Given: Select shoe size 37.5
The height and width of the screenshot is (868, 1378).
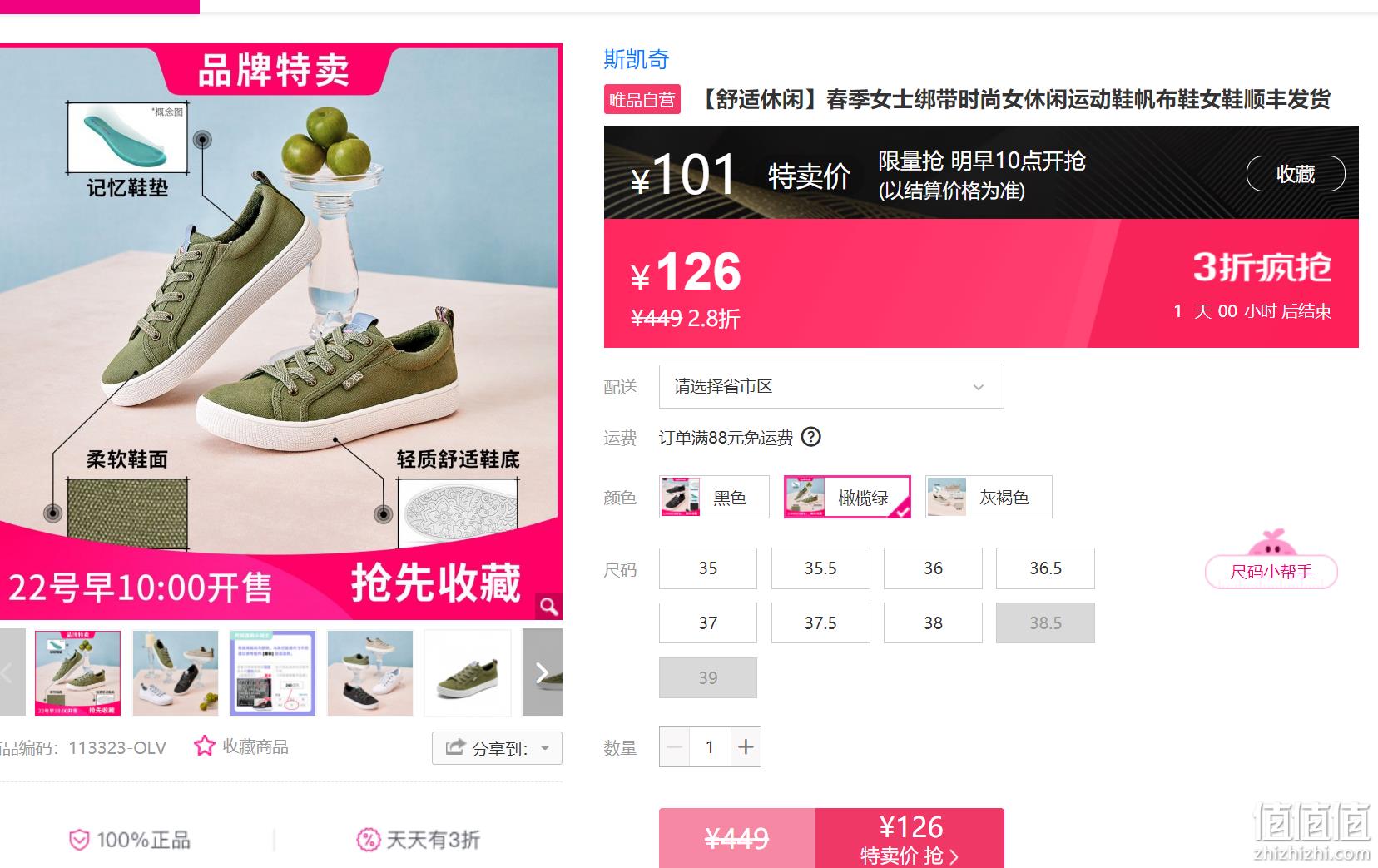Looking at the screenshot, I should [x=820, y=623].
